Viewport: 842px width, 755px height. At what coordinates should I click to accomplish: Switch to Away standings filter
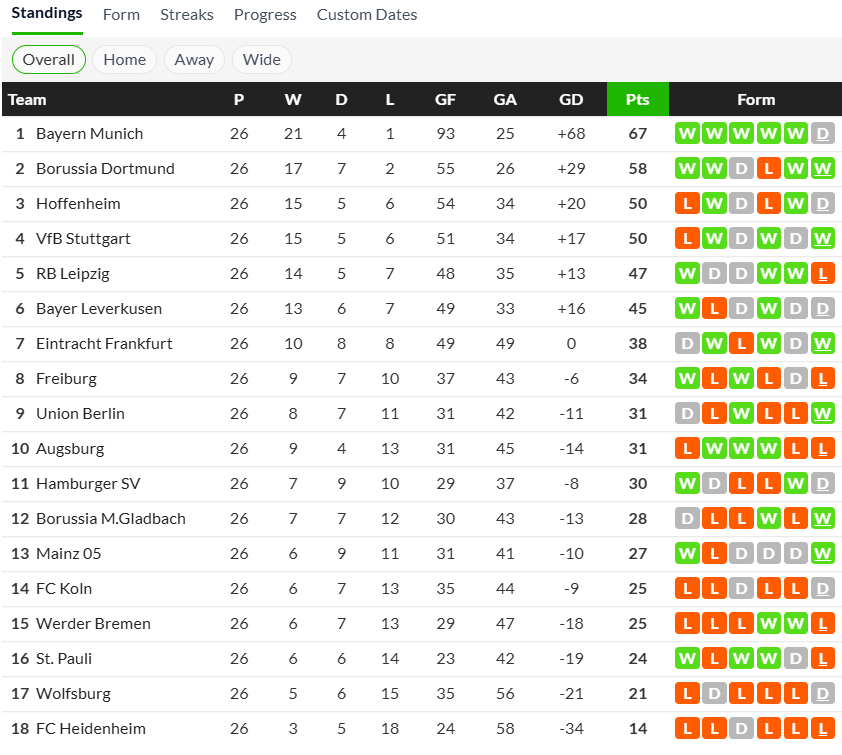(194, 60)
